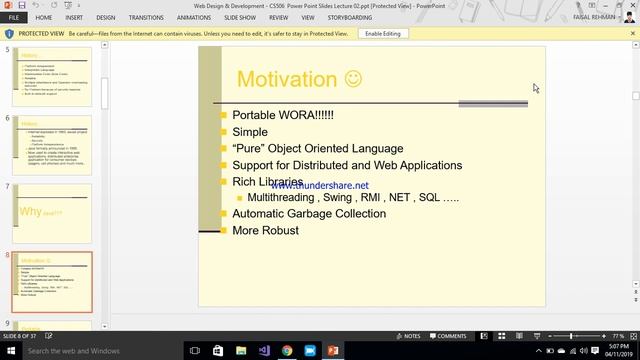The height and width of the screenshot is (360, 640).
Task: Open Ribbon Display Options
Action: click(592, 5)
